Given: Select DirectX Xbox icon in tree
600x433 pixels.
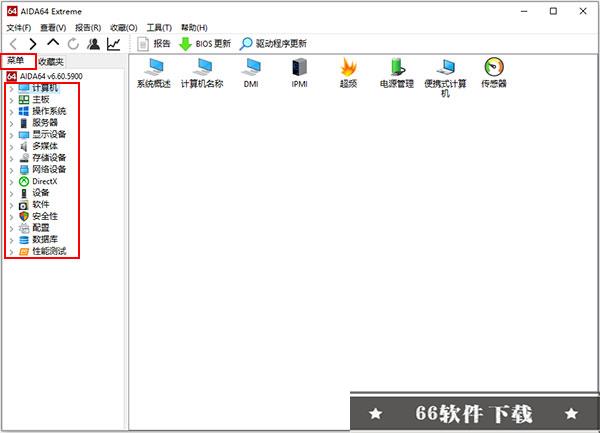Looking at the screenshot, I should click(24, 181).
